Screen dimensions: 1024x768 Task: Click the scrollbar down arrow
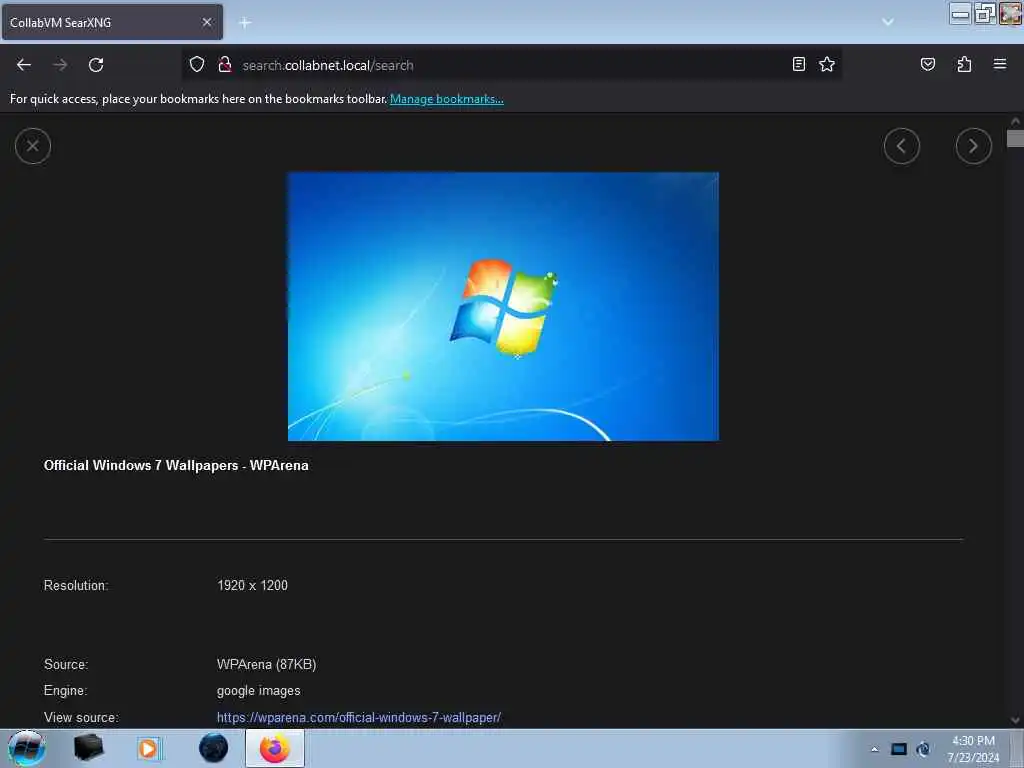[x=1015, y=720]
